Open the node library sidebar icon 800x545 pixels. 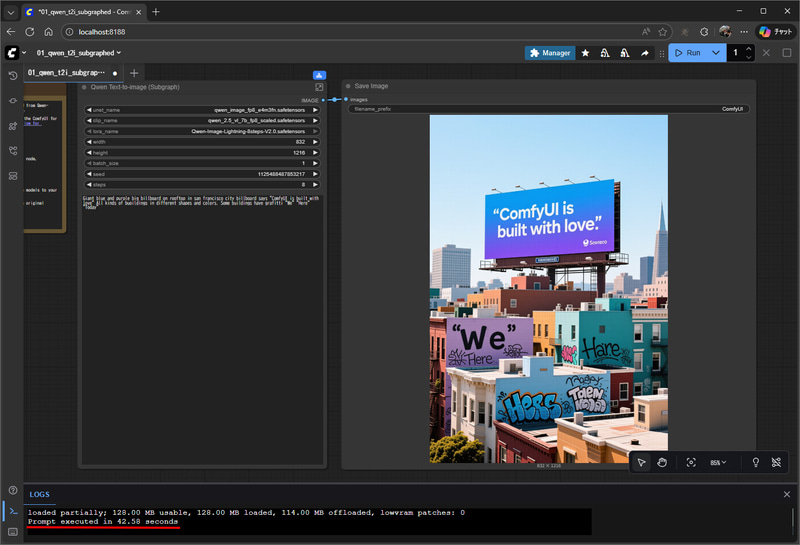coord(13,101)
